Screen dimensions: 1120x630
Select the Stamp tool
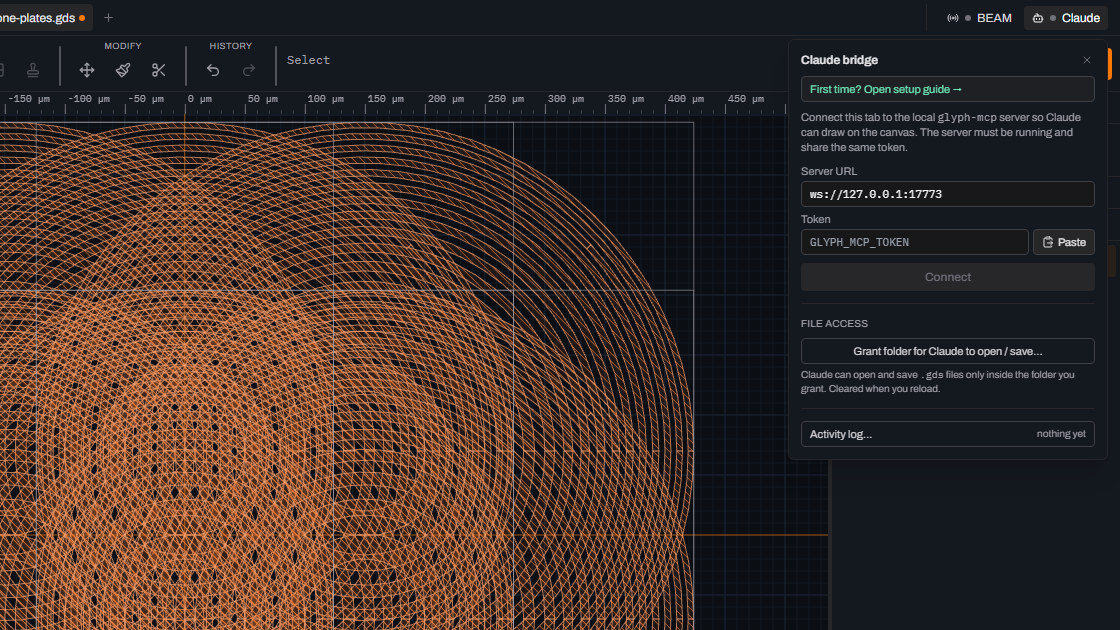coord(33,70)
